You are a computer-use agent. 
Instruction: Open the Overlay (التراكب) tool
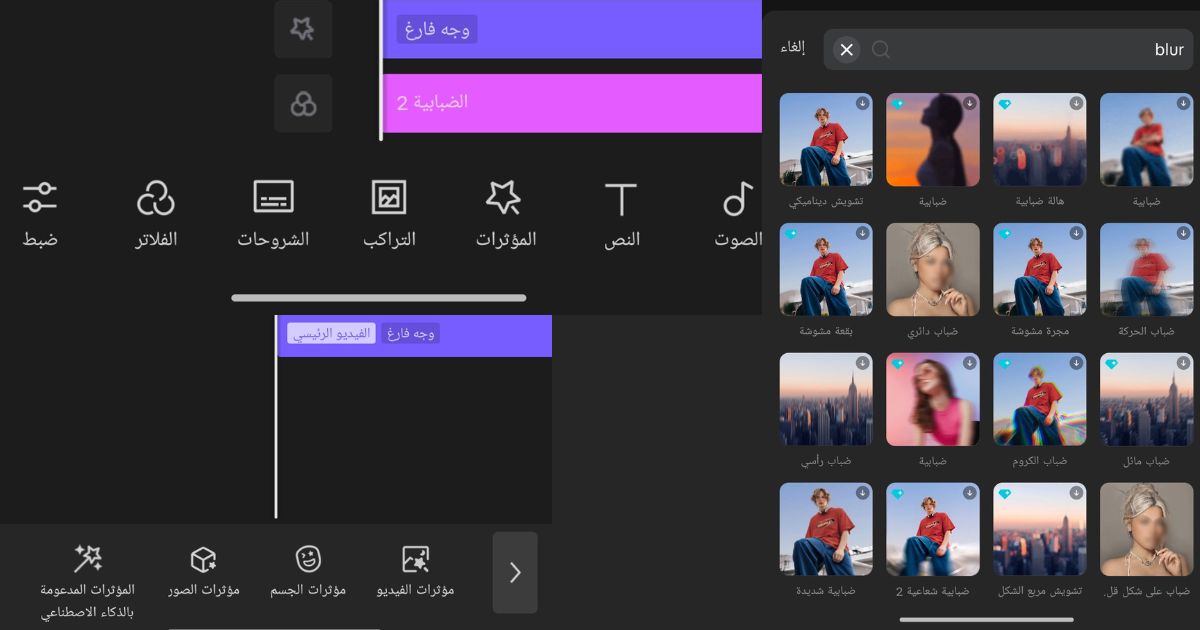pos(389,214)
